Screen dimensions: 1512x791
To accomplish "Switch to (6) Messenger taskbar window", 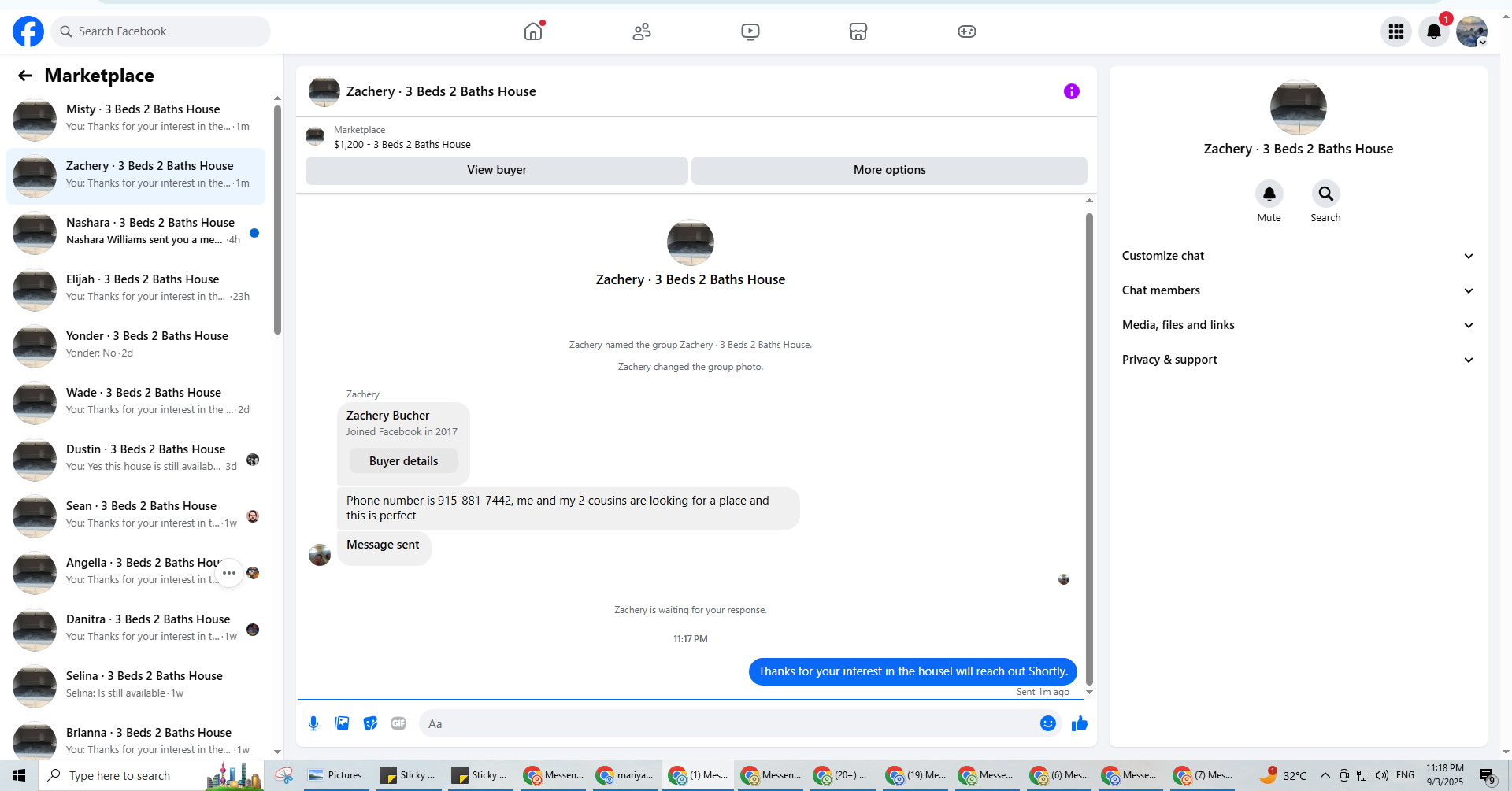I will tap(1060, 775).
